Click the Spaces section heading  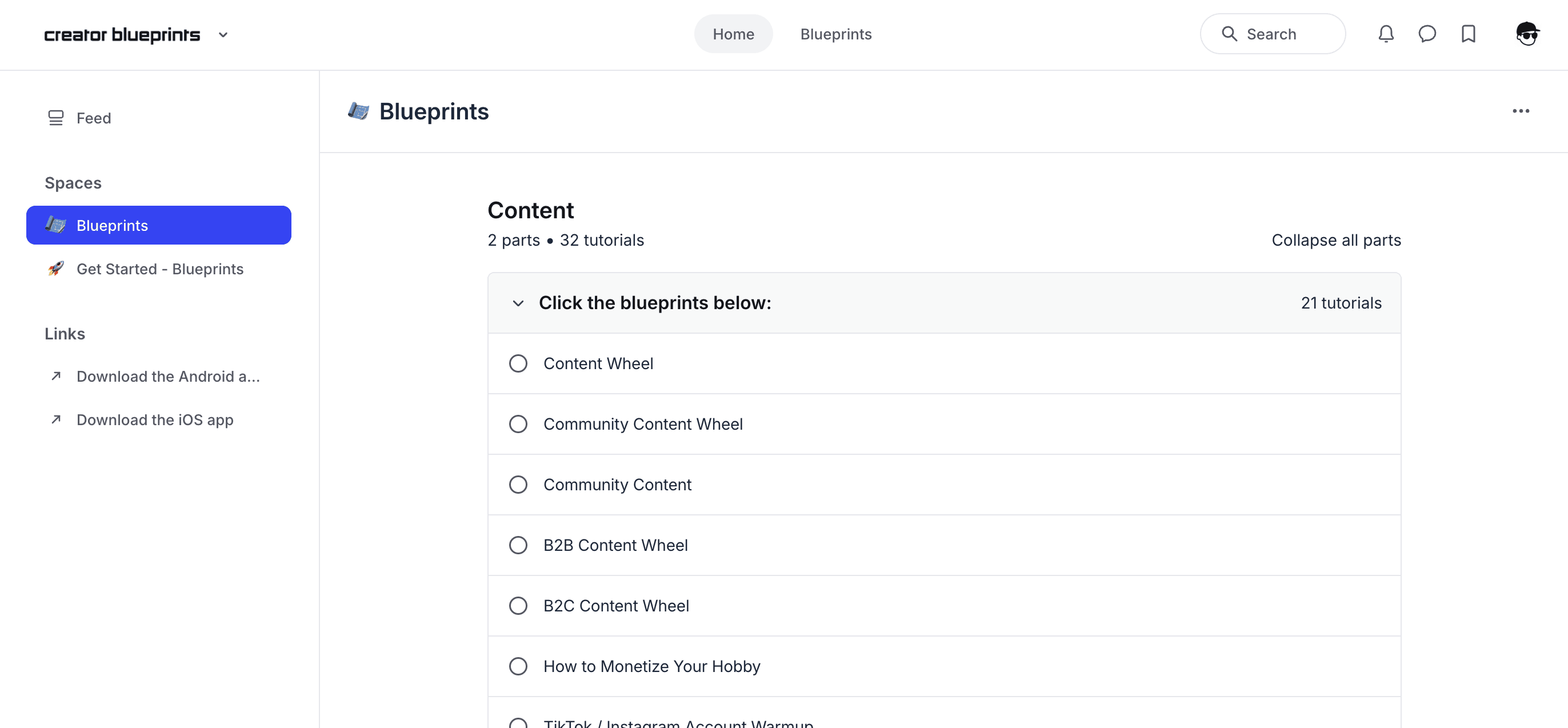point(73,183)
